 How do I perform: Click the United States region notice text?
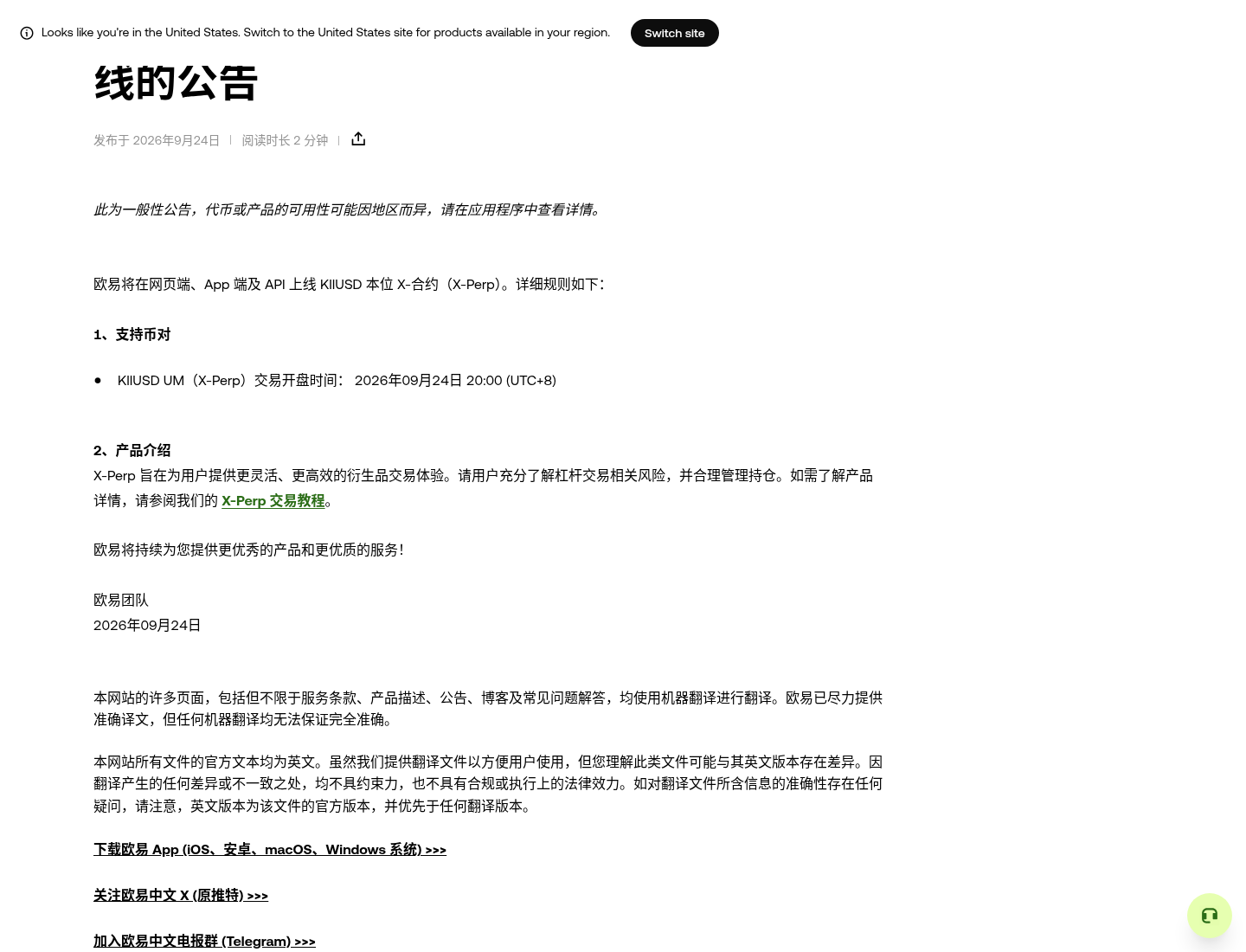[x=325, y=32]
